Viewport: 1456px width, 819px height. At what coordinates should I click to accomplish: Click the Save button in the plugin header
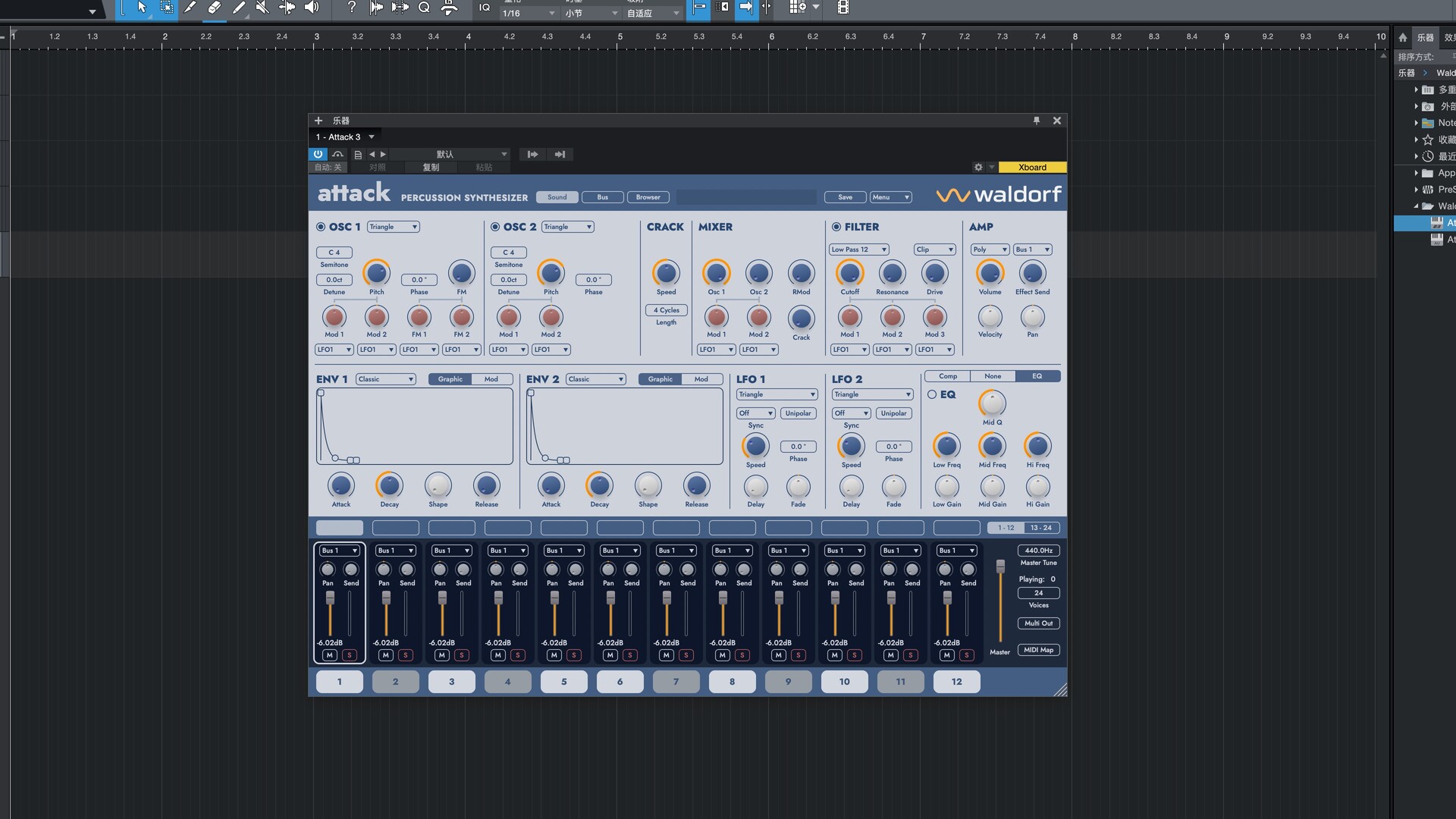point(844,196)
